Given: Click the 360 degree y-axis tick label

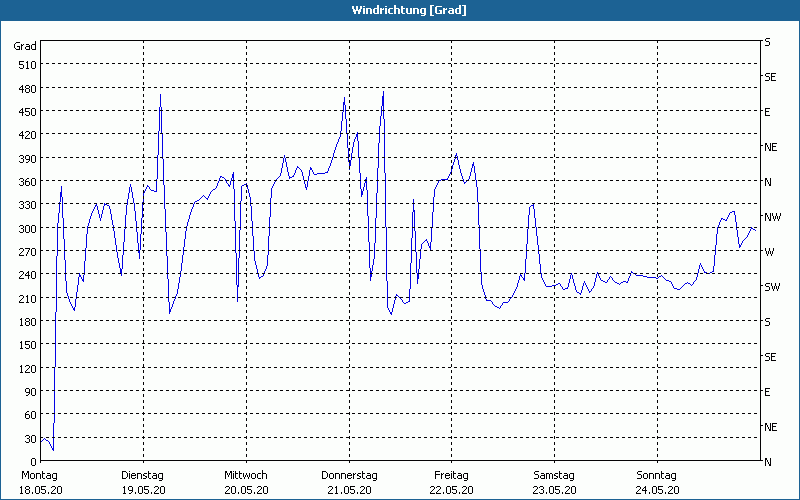Looking at the screenshot, I should (x=27, y=182).
